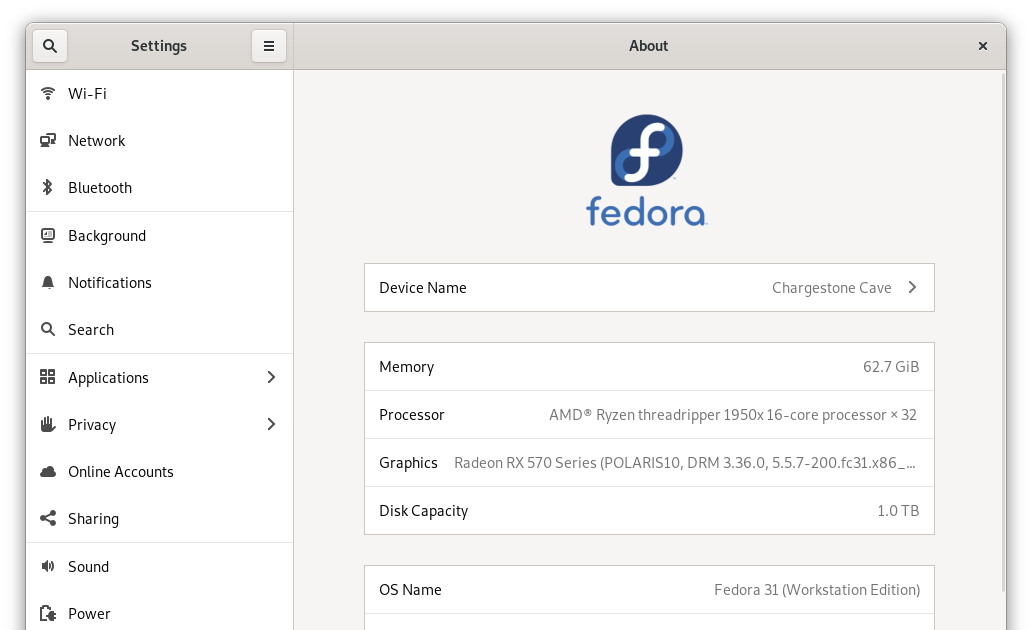Click the Wi-Fi signal icon
This screenshot has width=1032, height=630.
(47, 93)
